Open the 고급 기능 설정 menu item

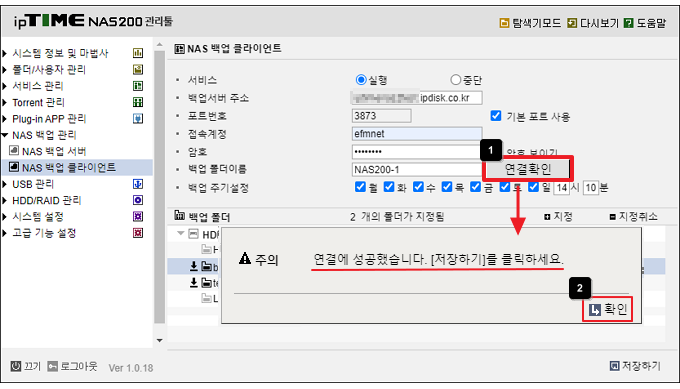pyautogui.click(x=44, y=233)
